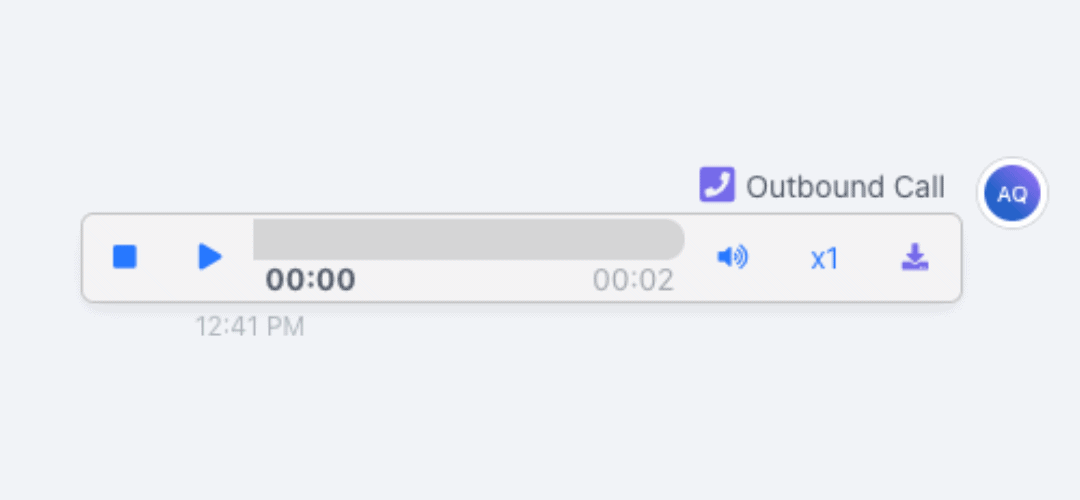Cycle the x1 speed multiplier

click(824, 258)
